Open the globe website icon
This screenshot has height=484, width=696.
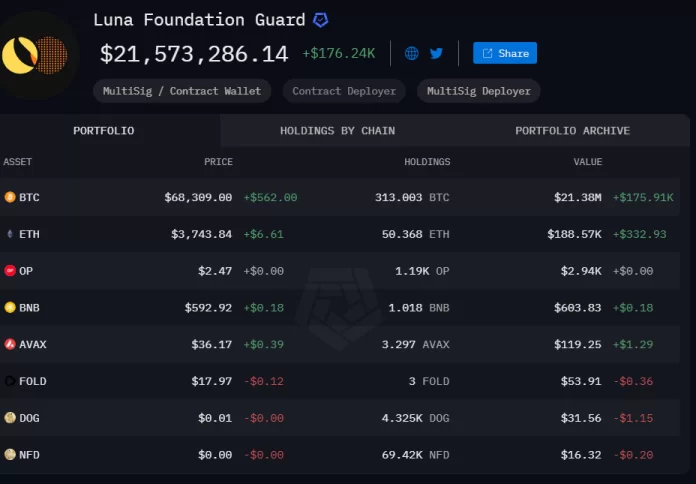(412, 53)
